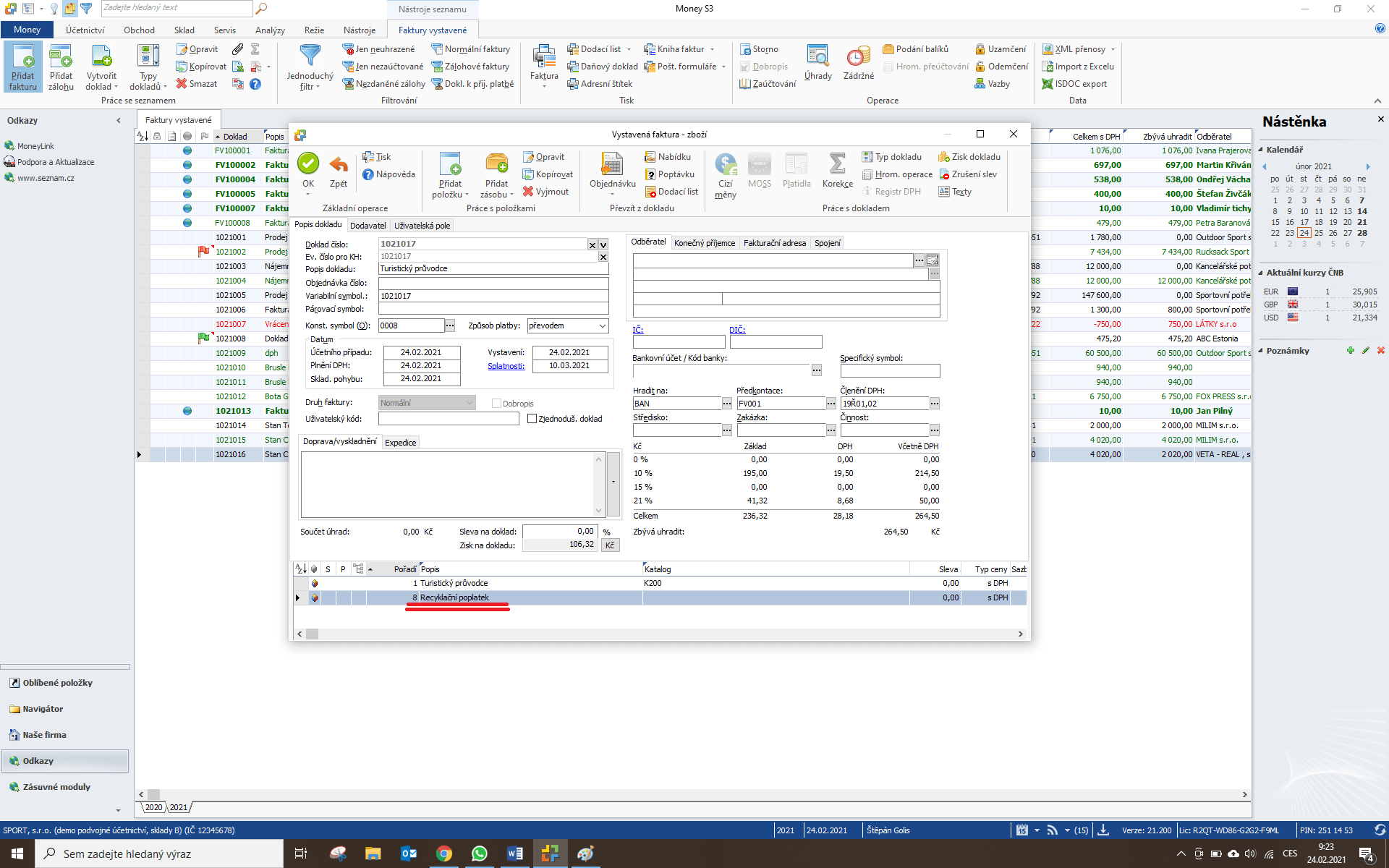Open the Účetnictví menu tab

85,30
